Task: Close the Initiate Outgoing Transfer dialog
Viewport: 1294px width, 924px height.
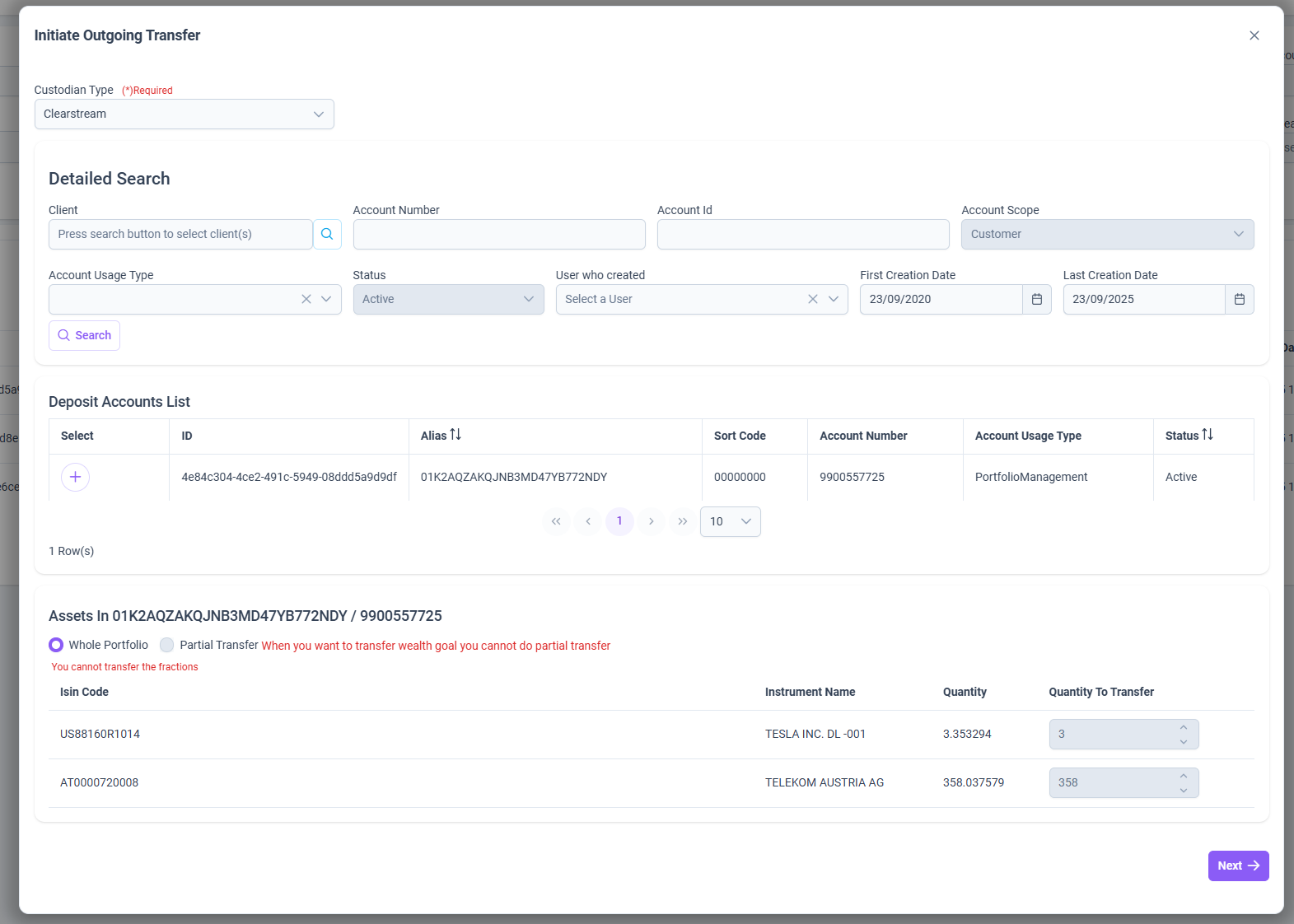Action: pyautogui.click(x=1254, y=35)
